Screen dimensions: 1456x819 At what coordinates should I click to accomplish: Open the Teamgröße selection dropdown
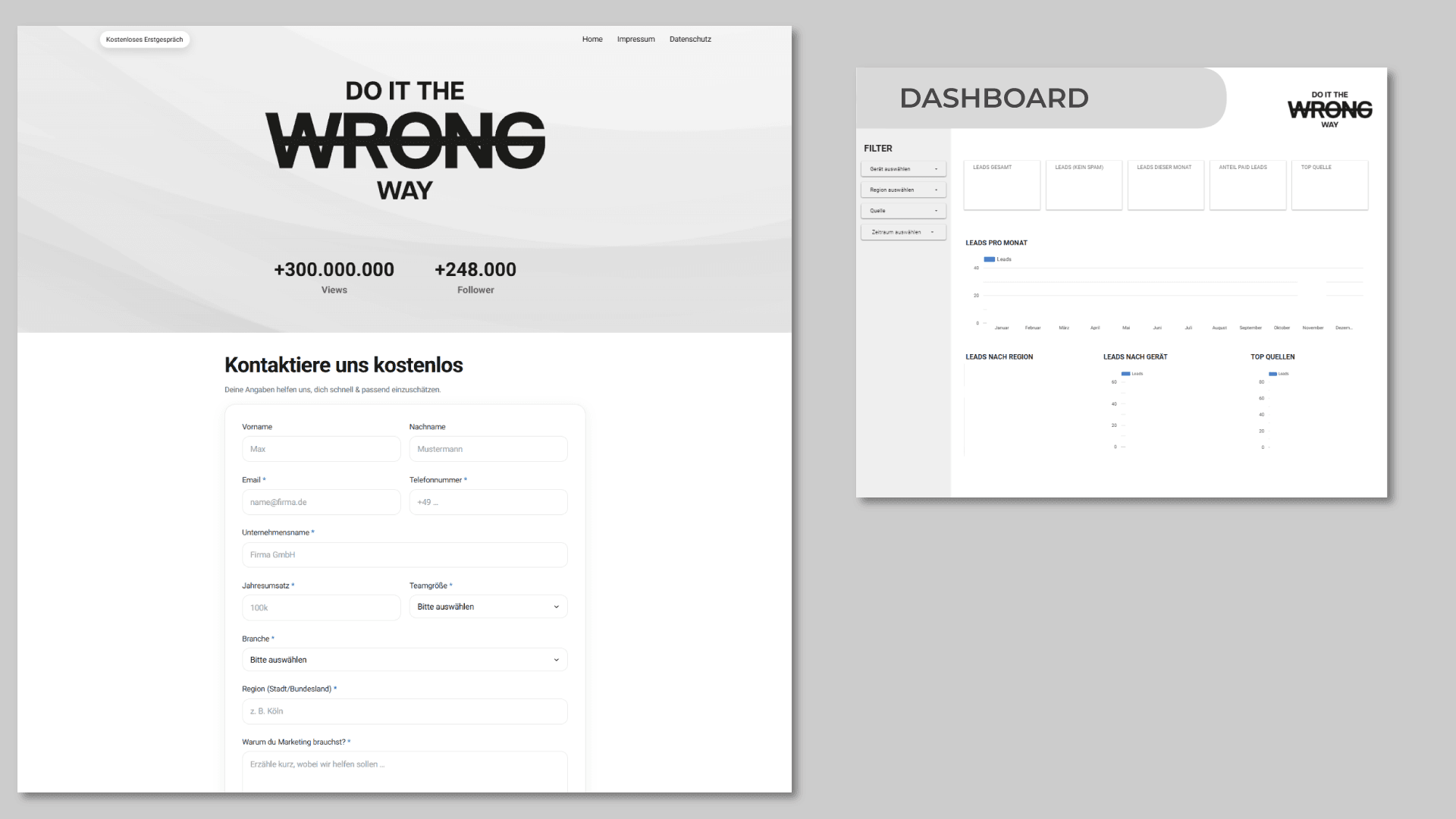pos(488,607)
